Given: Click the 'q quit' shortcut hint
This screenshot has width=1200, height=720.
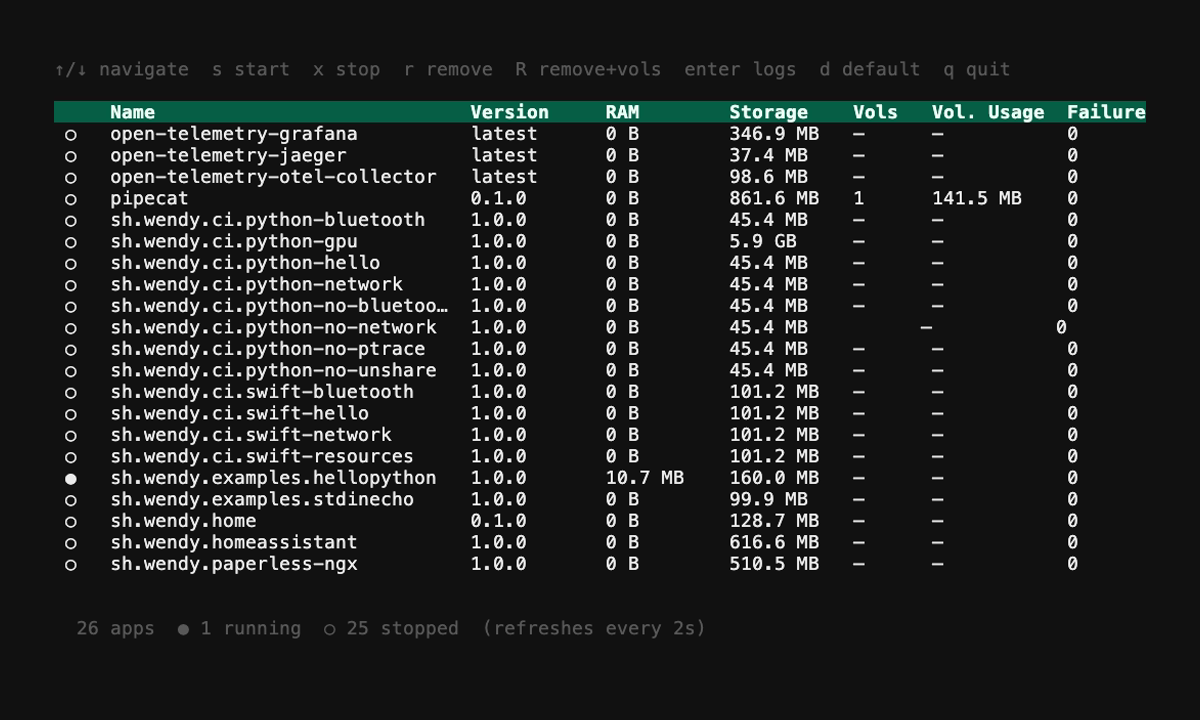Looking at the screenshot, I should pyautogui.click(x=976, y=70).
